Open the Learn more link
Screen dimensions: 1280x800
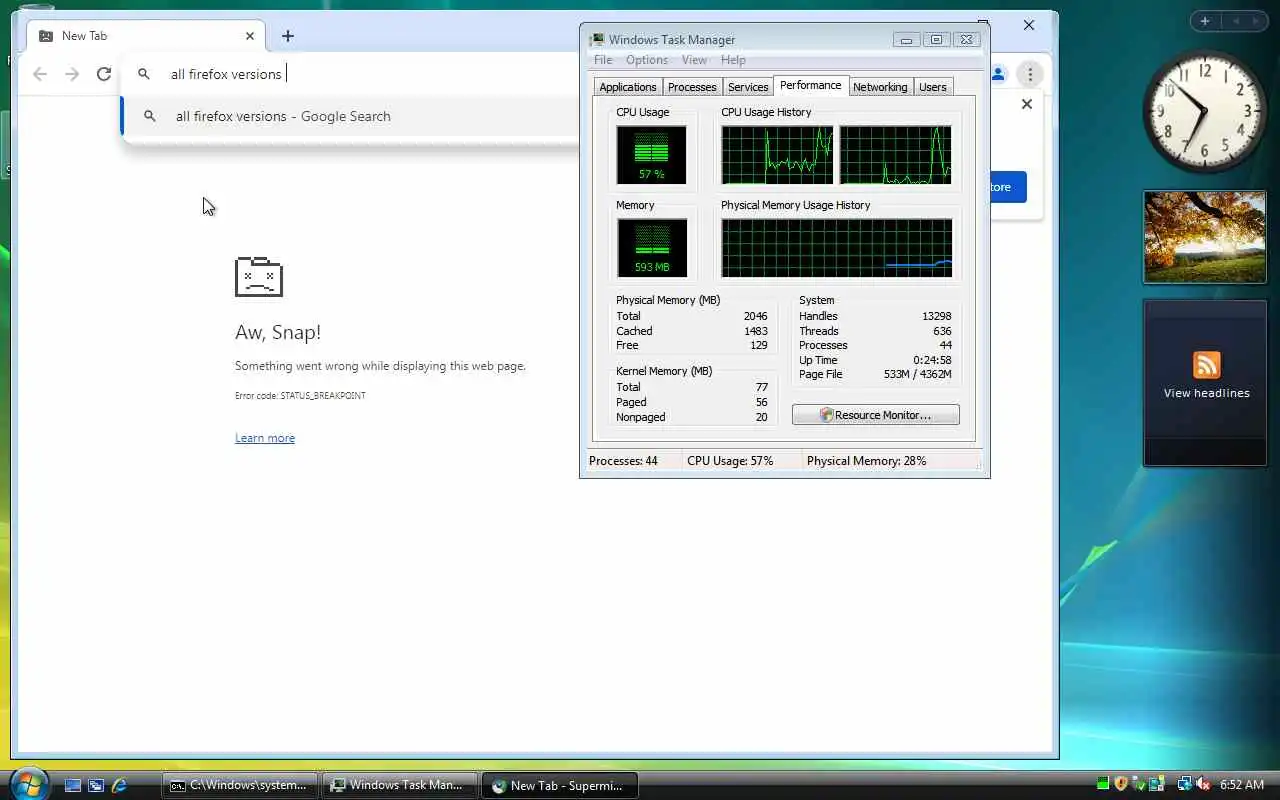[x=265, y=438]
